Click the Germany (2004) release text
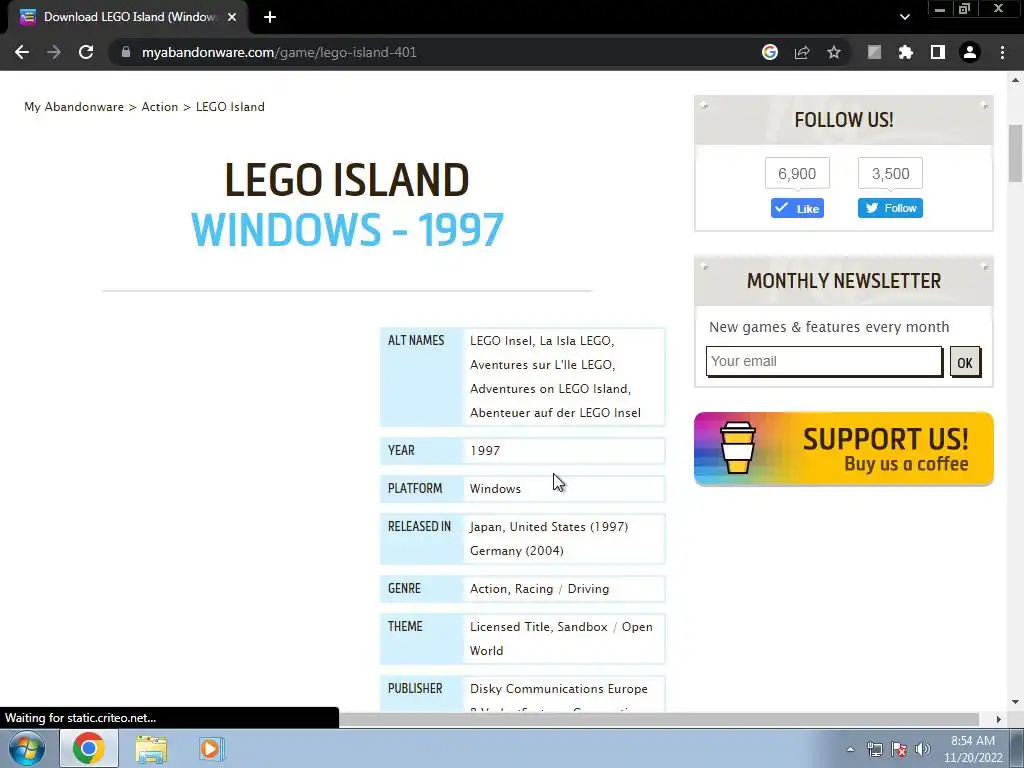Screen dimensions: 1024x768 click(517, 551)
